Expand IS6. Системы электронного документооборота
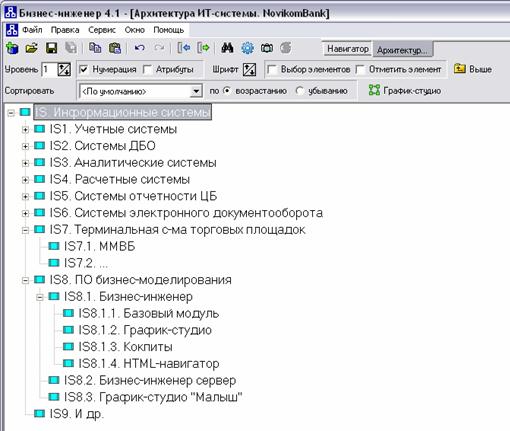Viewport: 510px width, 431px height. [25, 213]
